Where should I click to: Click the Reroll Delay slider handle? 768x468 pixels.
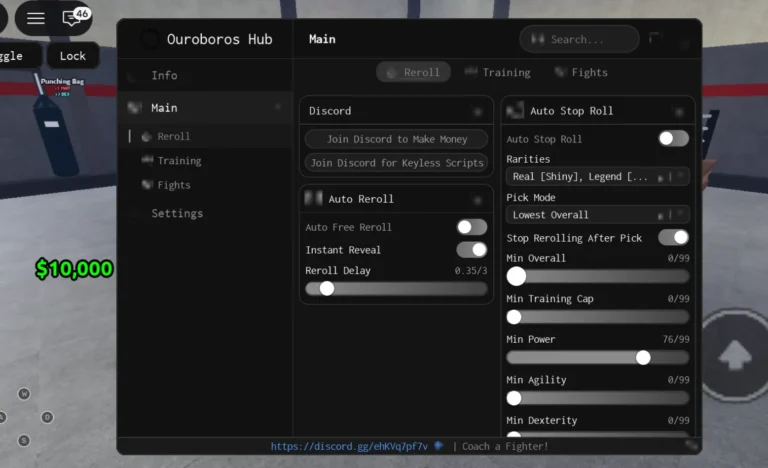pos(327,289)
